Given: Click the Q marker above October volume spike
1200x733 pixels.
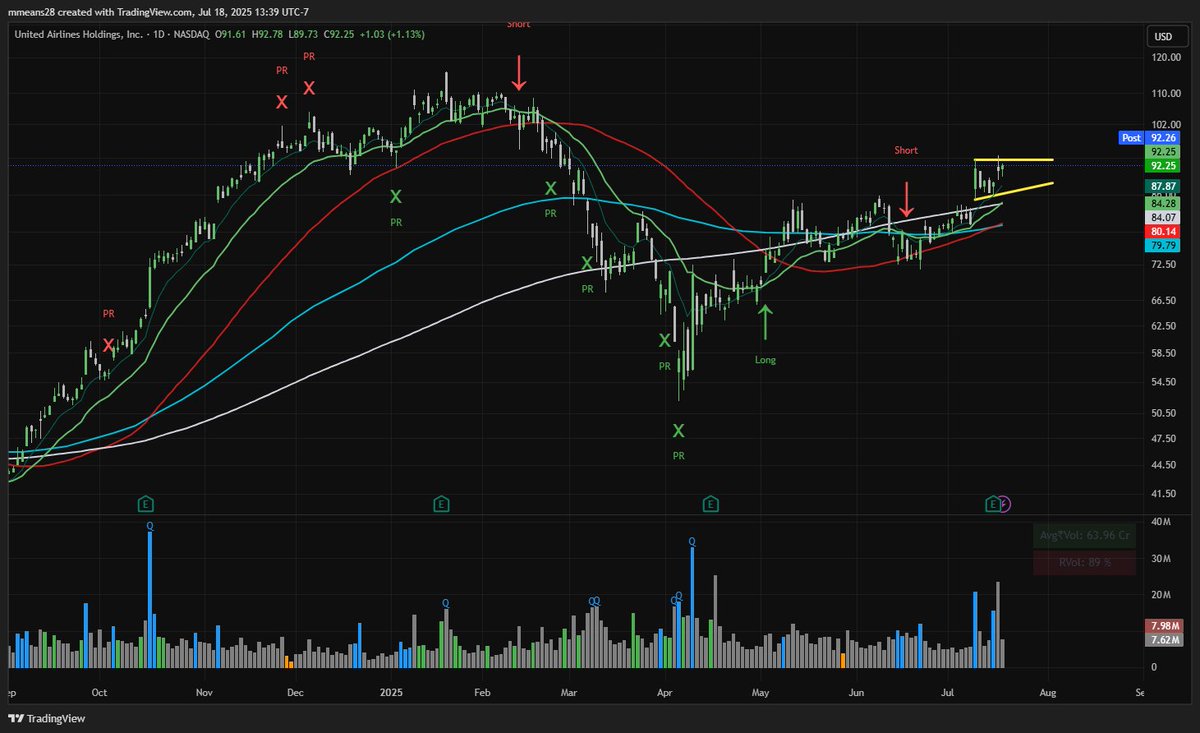Looking at the screenshot, I should 150,525.
